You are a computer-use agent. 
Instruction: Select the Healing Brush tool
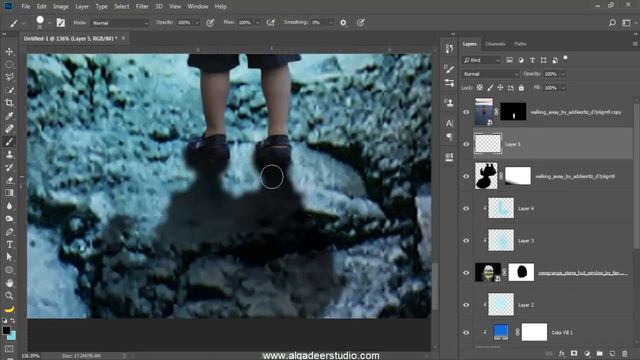click(9, 129)
